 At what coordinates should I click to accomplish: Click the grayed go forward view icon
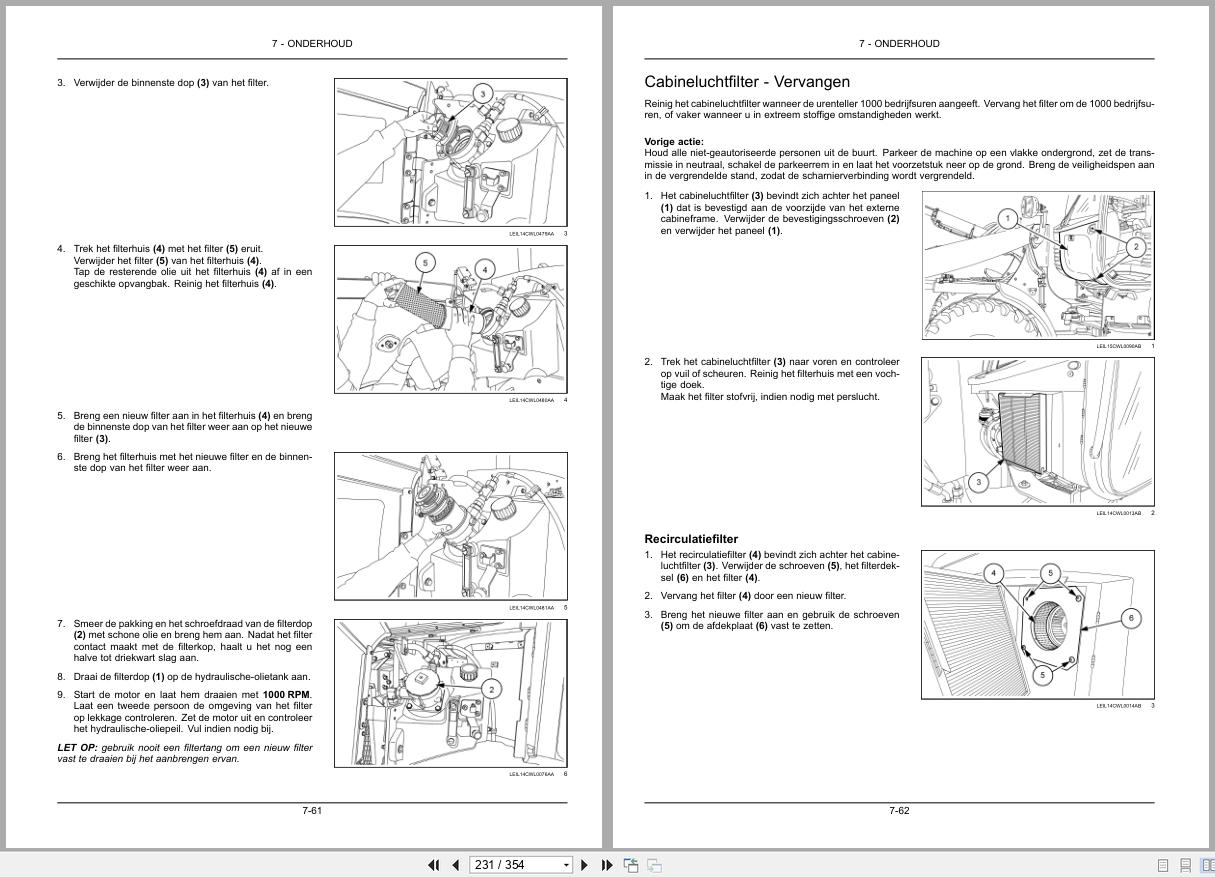(655, 865)
